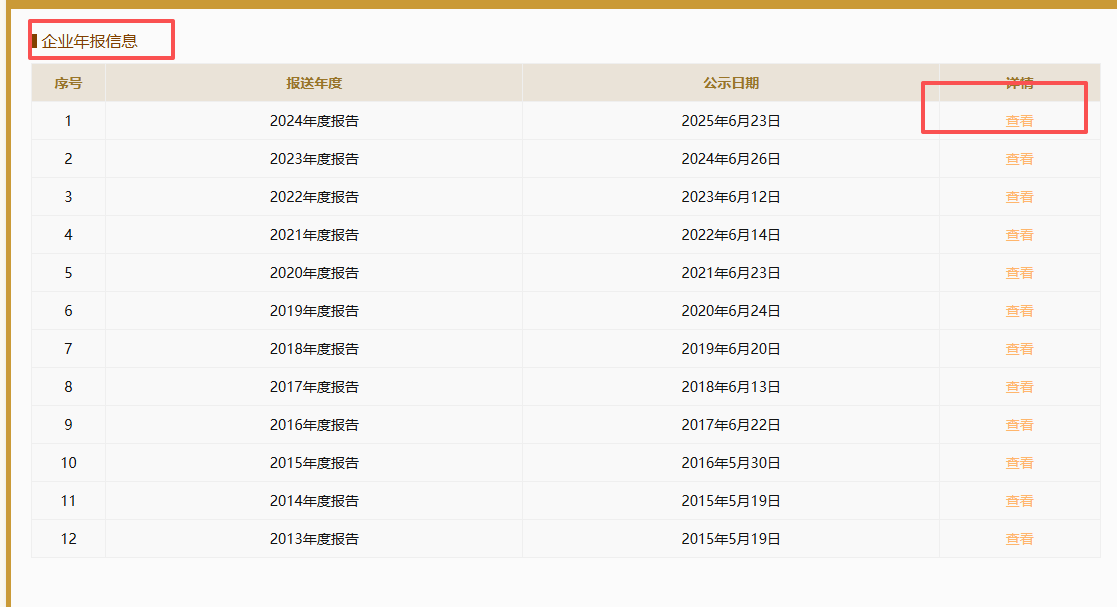Viewport: 1117px width, 607px height.
Task: Open 查看 link for 2024年度报告
Action: (x=1019, y=121)
